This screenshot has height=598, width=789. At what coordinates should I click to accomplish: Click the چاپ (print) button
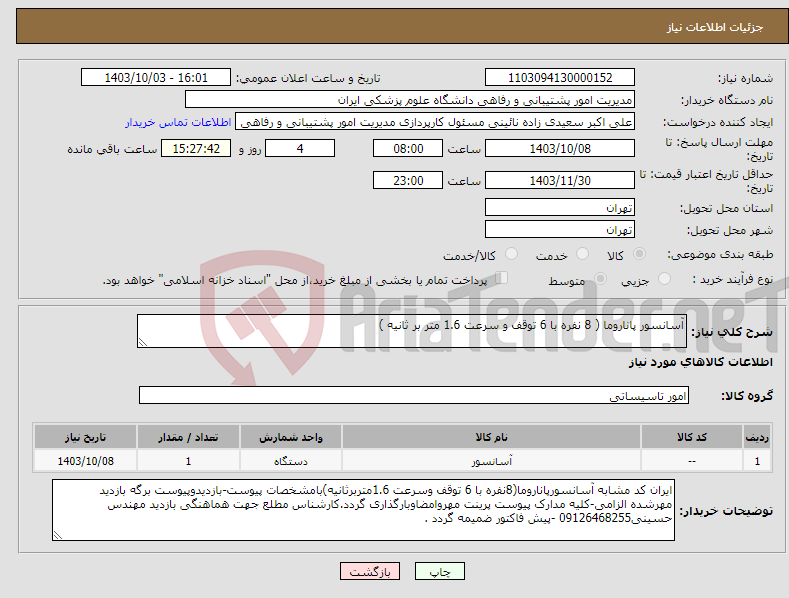click(439, 572)
